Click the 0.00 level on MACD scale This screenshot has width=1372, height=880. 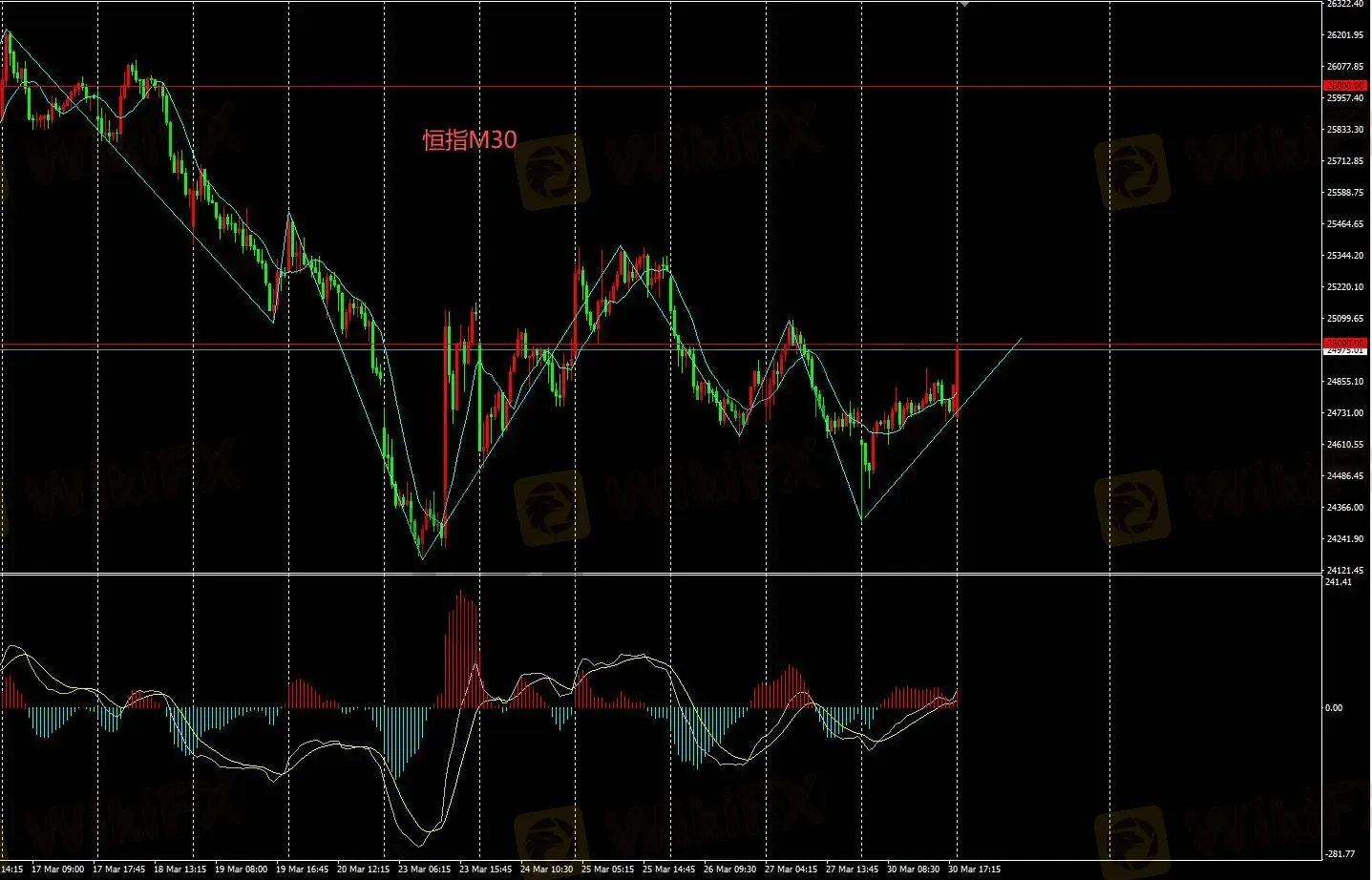pos(1334,708)
